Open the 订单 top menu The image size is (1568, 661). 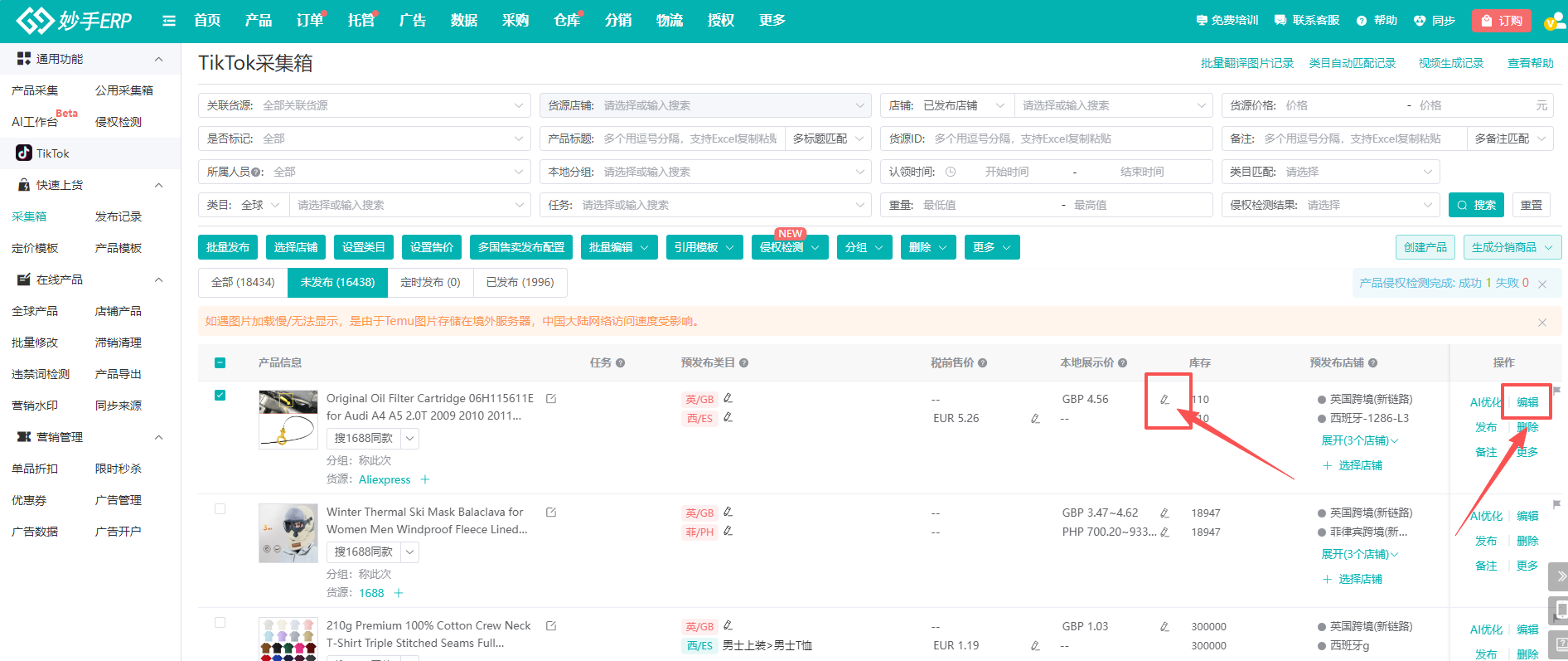pyautogui.click(x=309, y=21)
